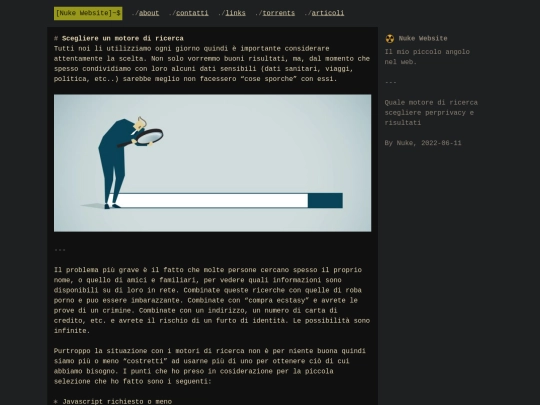
Task: Select the sidebar title "Nuke Website"
Action: 423,39
